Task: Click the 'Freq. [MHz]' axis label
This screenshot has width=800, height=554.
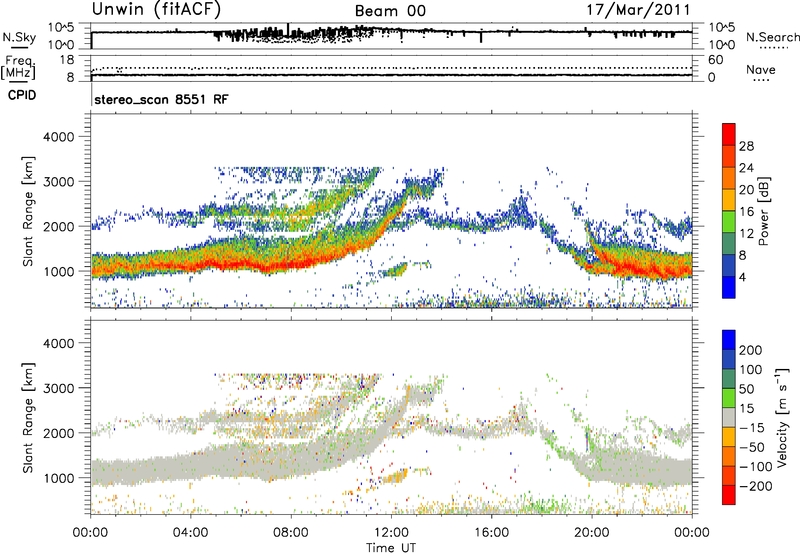Action: (x=19, y=67)
